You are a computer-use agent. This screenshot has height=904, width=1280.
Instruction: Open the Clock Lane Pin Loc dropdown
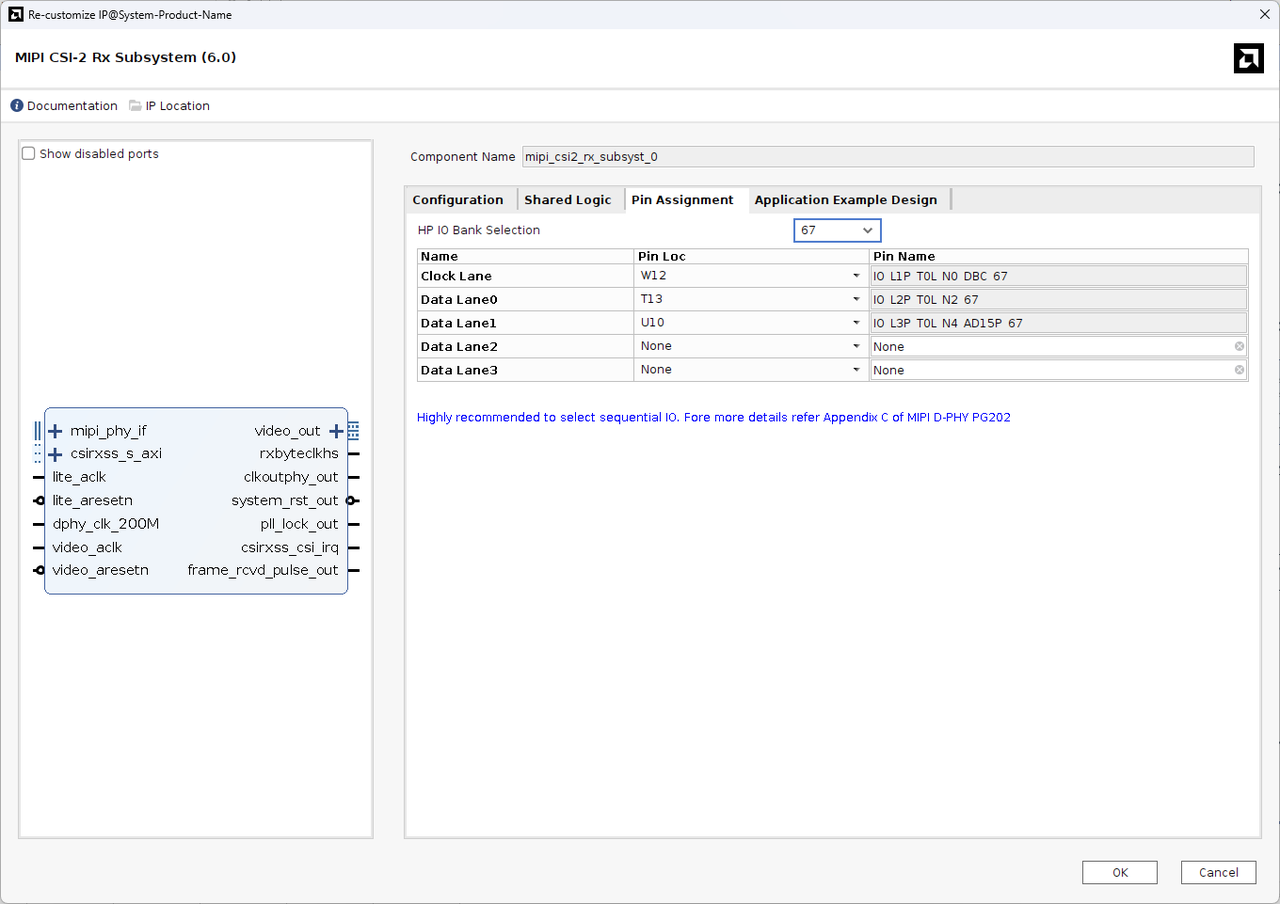pyautogui.click(x=751, y=275)
